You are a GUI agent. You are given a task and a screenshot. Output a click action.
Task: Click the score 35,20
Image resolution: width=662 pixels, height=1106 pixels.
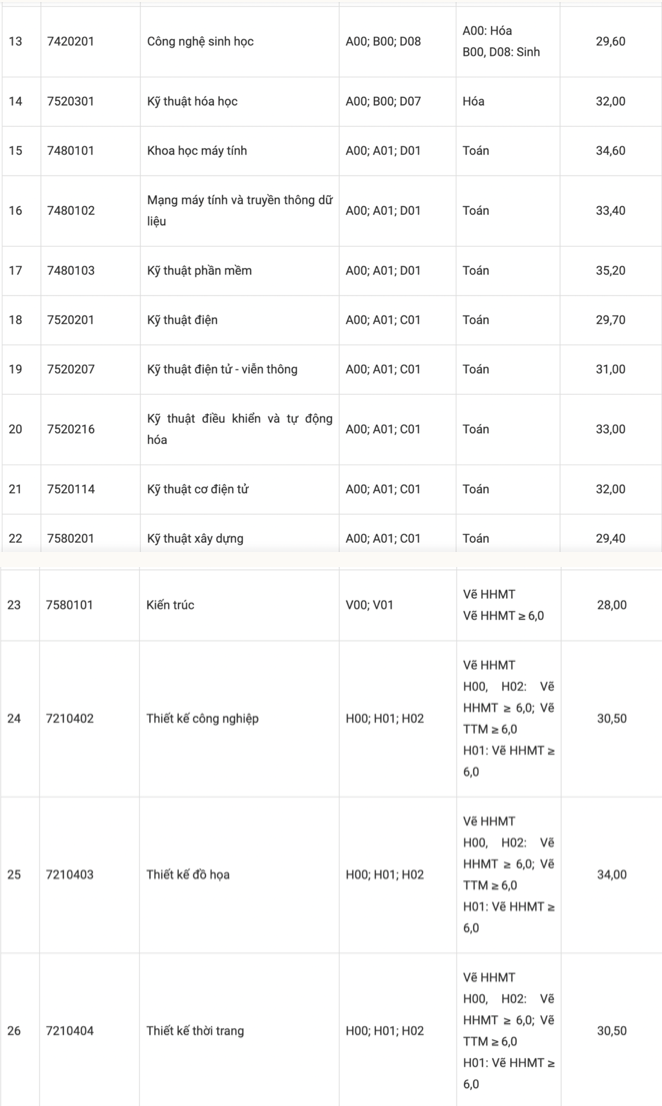610,271
